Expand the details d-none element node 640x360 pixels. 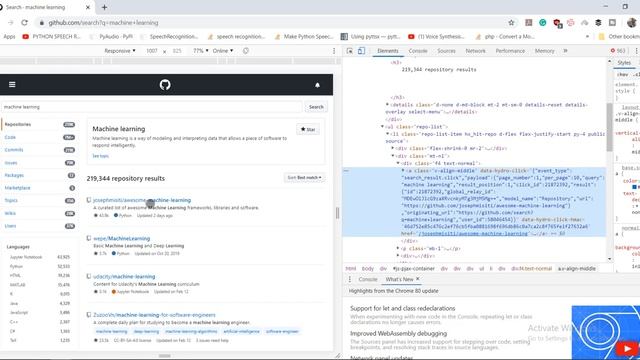pyautogui.click(x=387, y=105)
